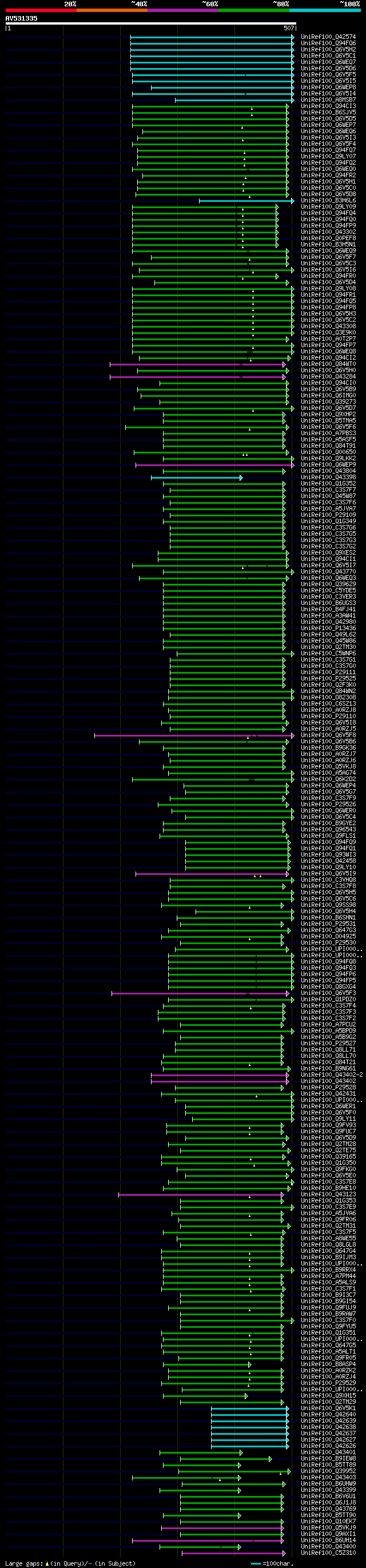Click the UniRef100_Q9AXI1 label
Image resolution: width=366 pixels, height=1568 pixels.
[x=328, y=1534]
